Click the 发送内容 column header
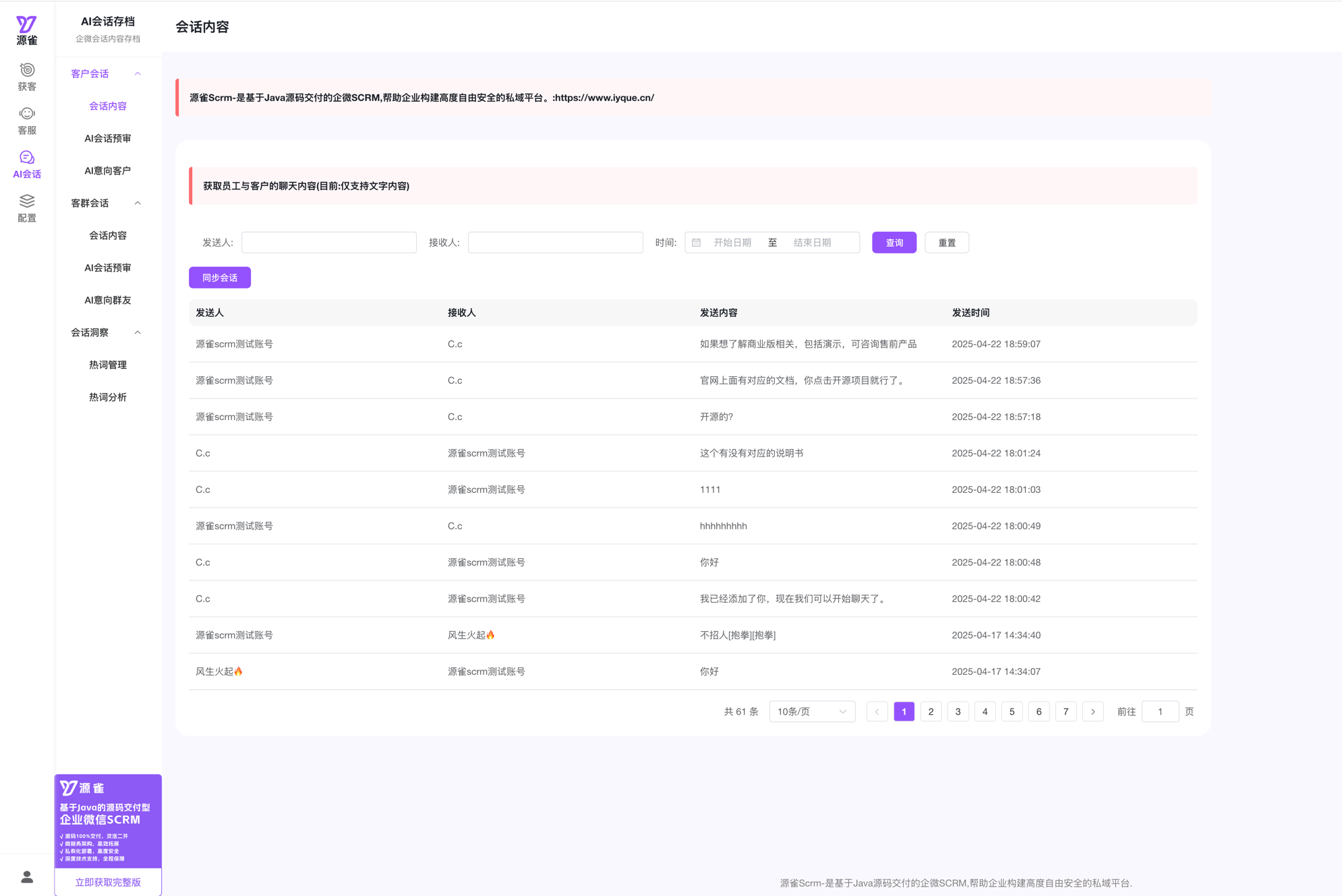The image size is (1342, 896). [718, 313]
